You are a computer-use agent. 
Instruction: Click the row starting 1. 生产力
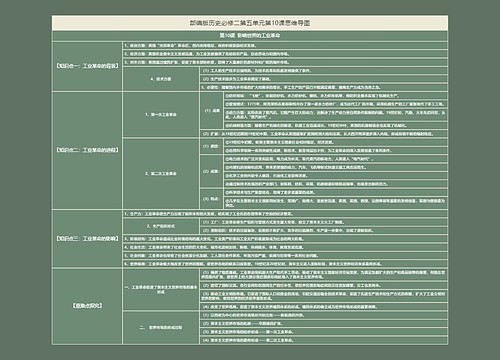coord(285,214)
